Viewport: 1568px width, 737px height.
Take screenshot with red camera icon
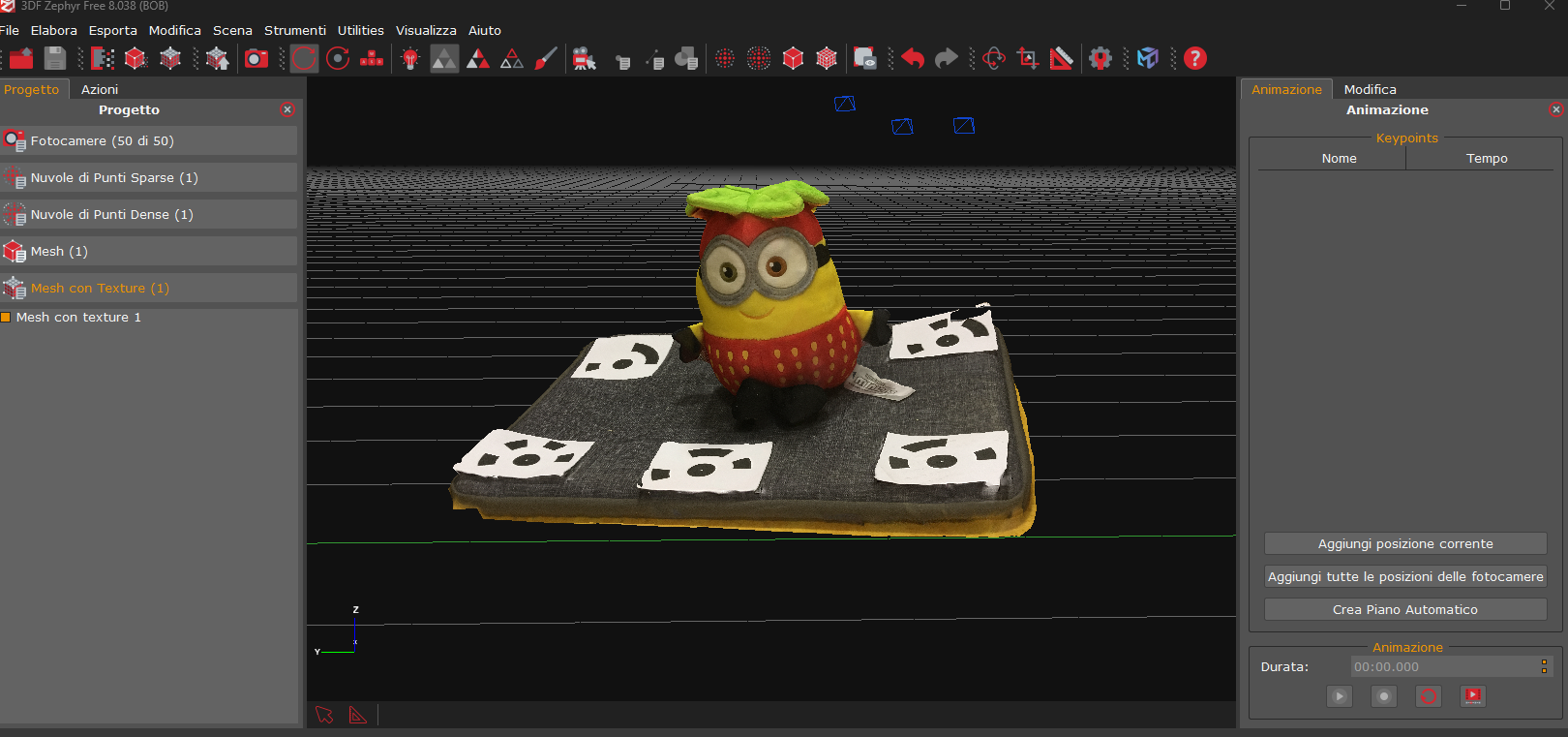click(256, 58)
